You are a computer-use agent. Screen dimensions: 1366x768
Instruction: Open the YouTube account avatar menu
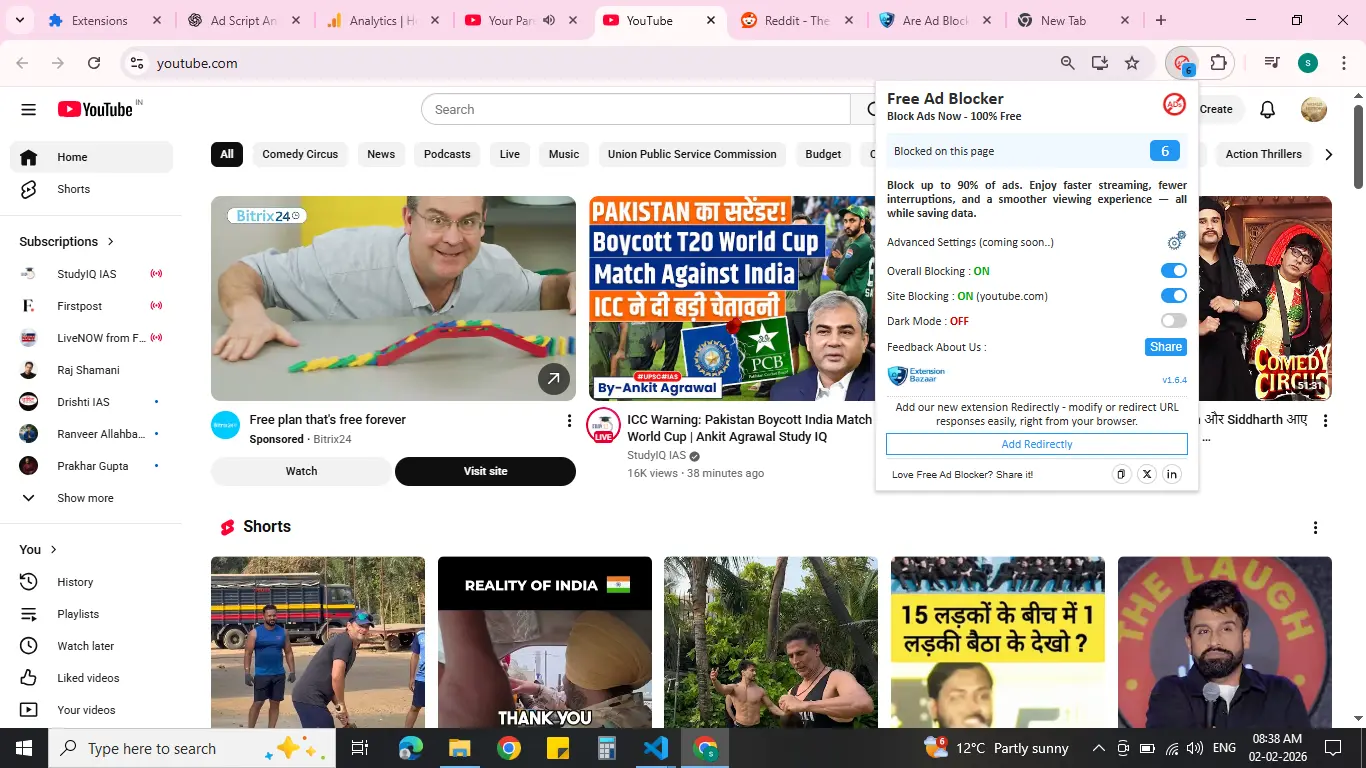pos(1313,110)
